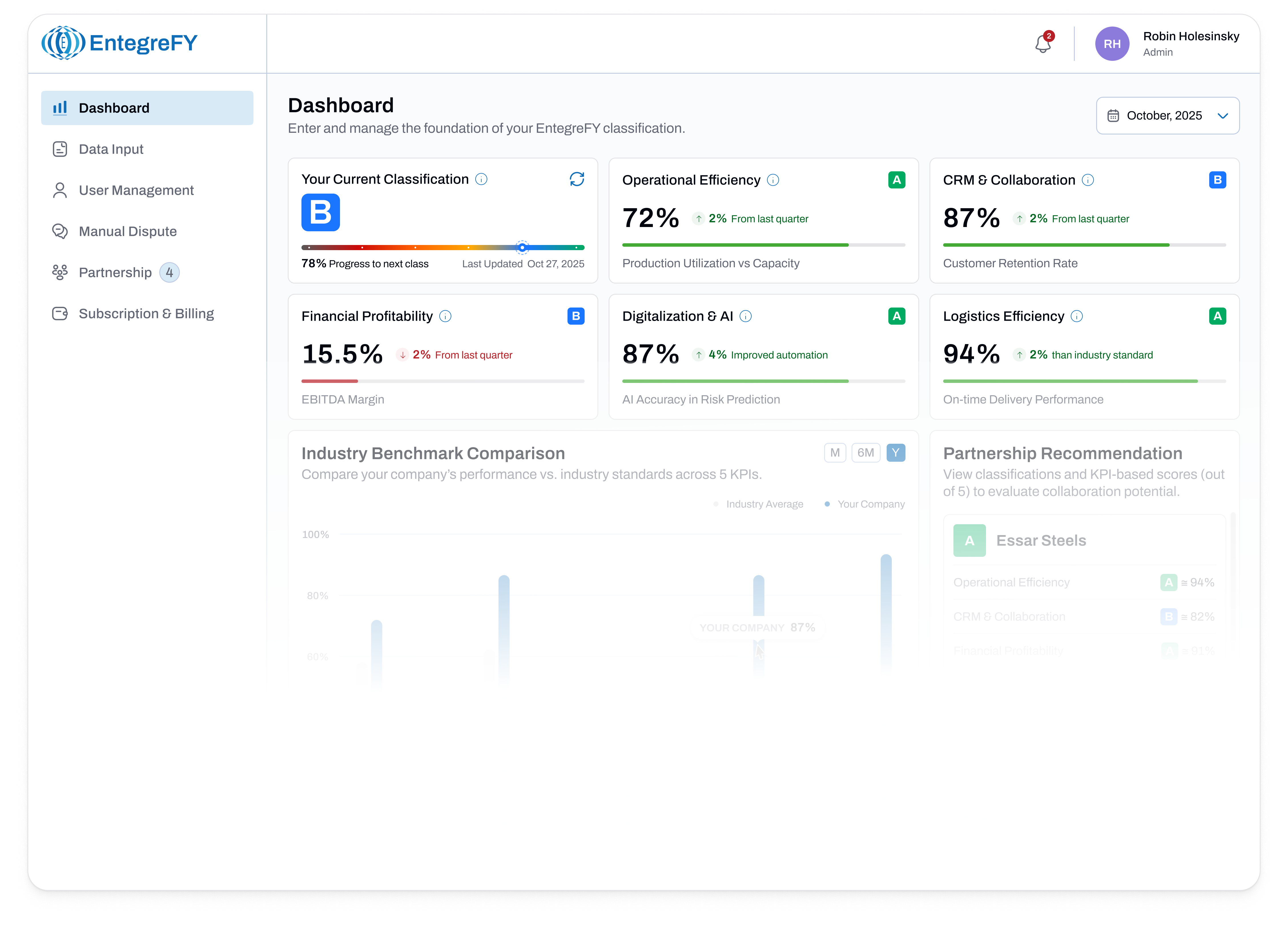Expand the date picker chevron
The height and width of the screenshot is (932, 1288).
[1222, 116]
